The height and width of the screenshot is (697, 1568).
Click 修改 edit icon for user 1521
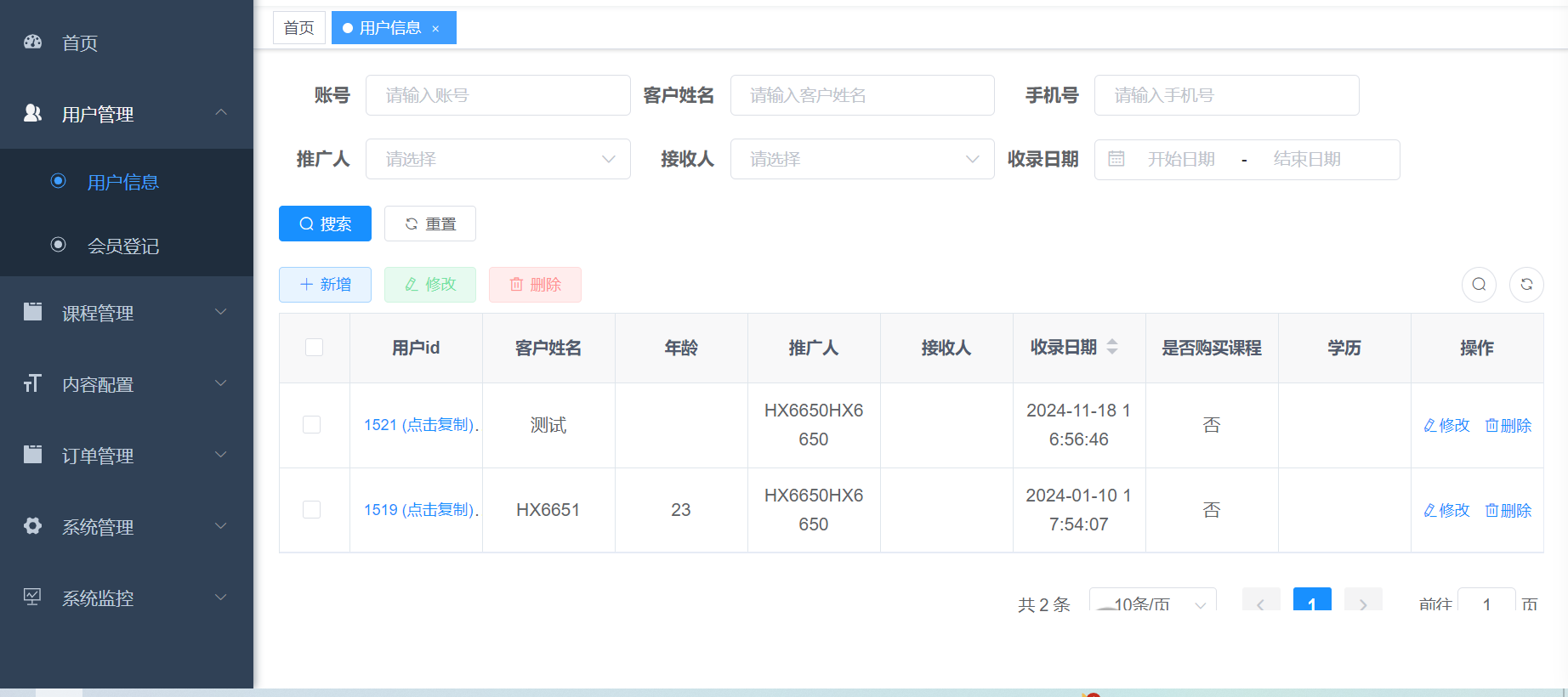(1430, 425)
